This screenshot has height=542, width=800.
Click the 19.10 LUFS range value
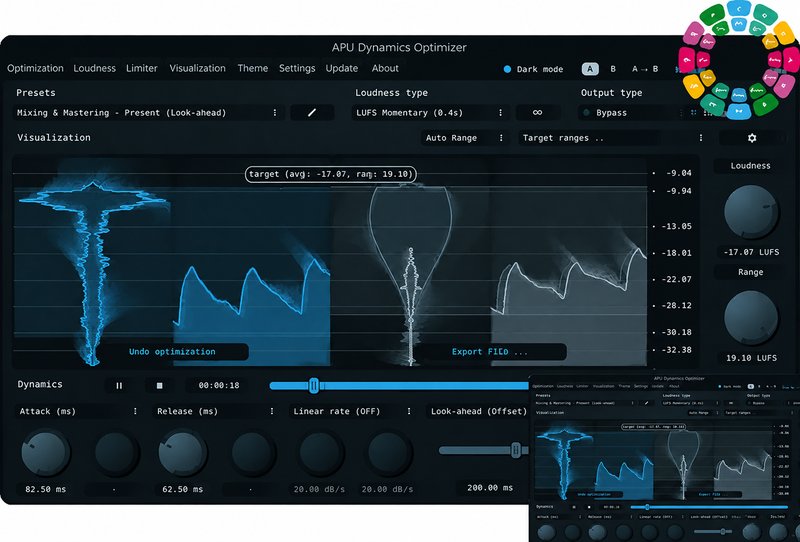click(751, 358)
